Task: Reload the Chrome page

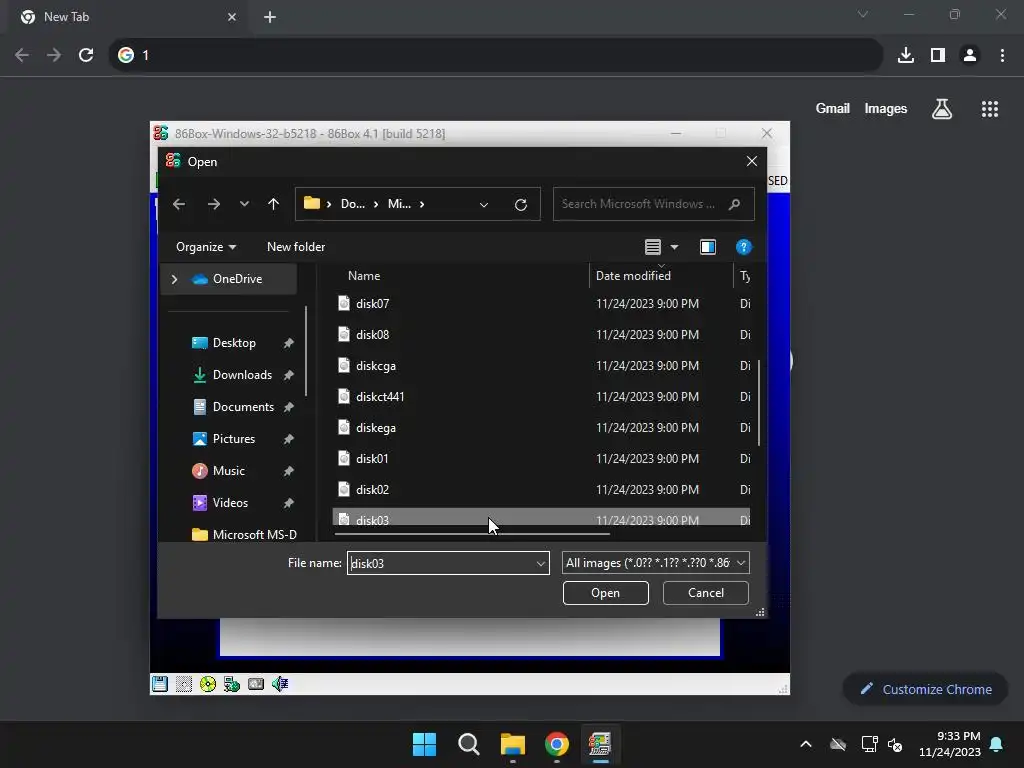Action: click(86, 55)
